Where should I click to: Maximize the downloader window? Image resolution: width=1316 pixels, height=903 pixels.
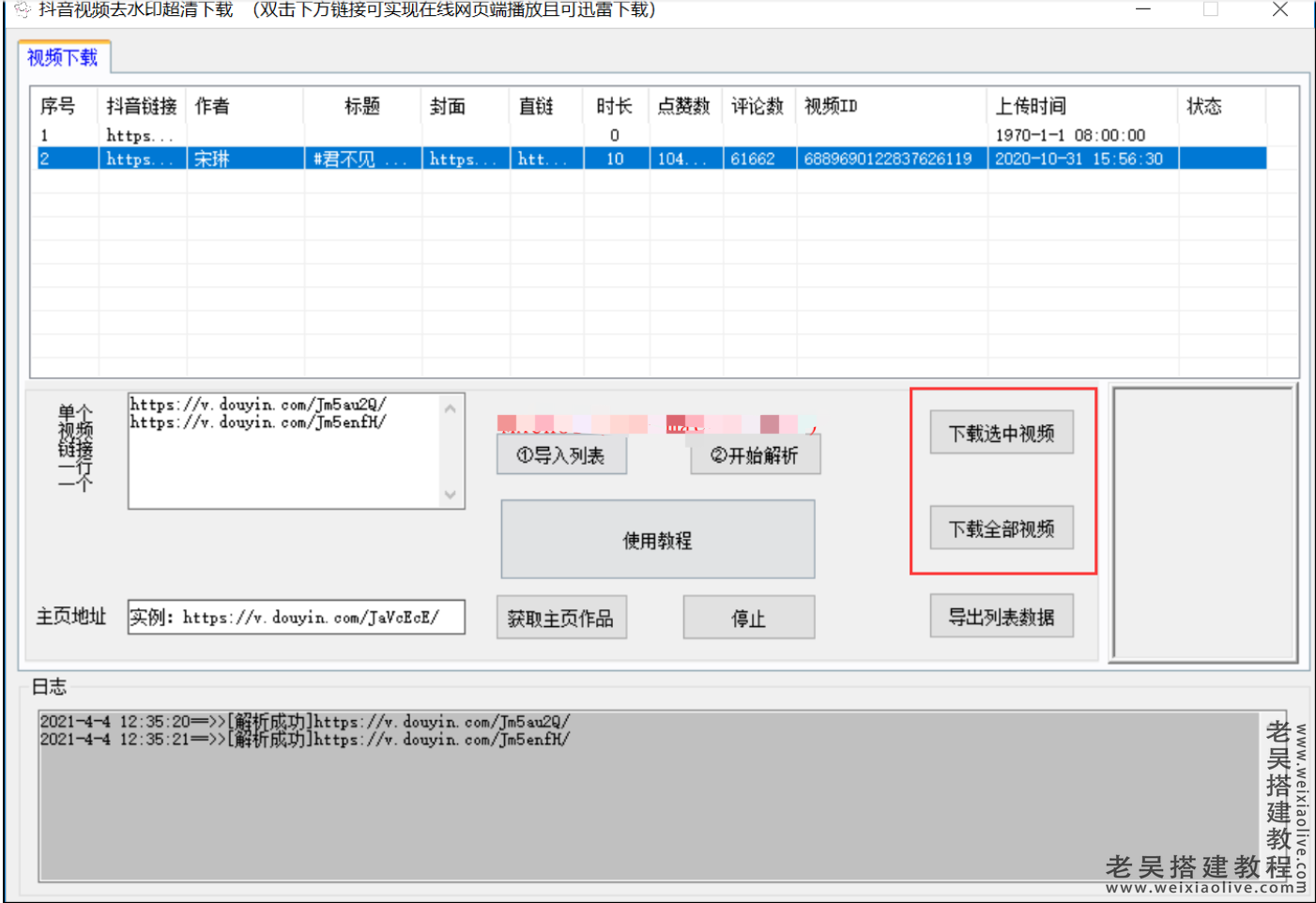pyautogui.click(x=1211, y=9)
